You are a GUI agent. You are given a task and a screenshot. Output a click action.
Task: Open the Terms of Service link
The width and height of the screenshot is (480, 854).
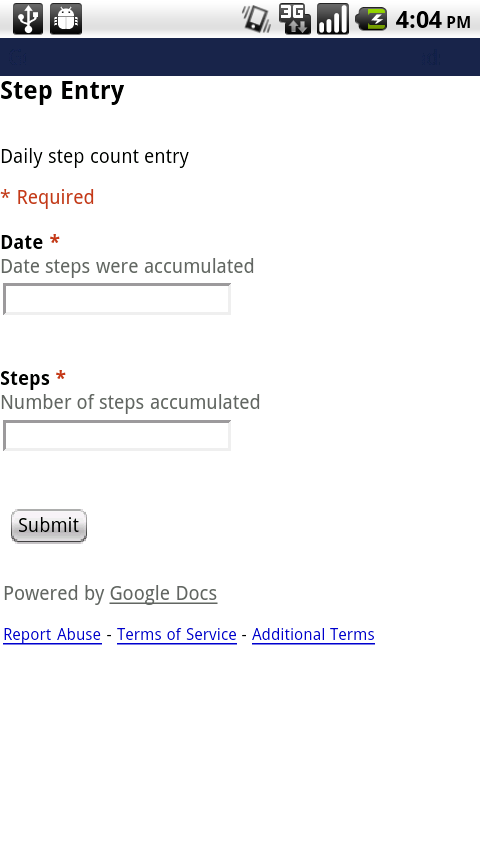coord(177,635)
